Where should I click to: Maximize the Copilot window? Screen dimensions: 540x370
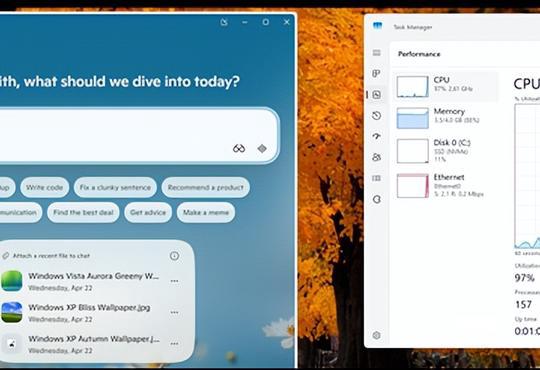click(x=266, y=22)
